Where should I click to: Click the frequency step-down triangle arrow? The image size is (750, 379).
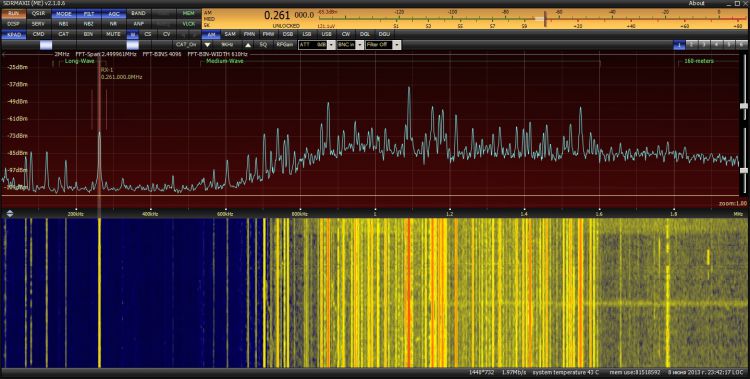coord(207,45)
